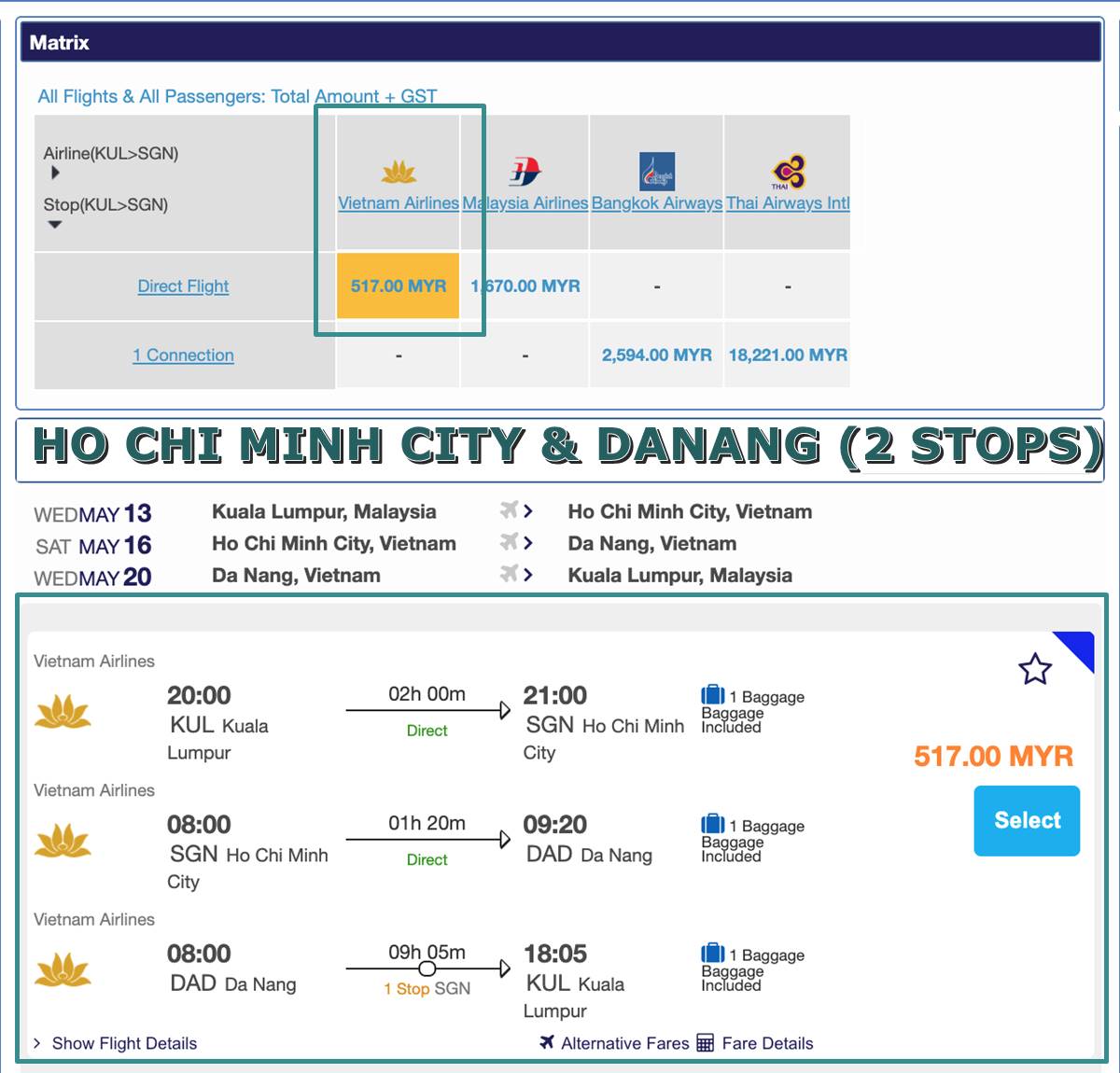Viewport: 1120px width, 1073px height.
Task: Click the Bangkok Airways logo in matrix
Action: click(657, 172)
